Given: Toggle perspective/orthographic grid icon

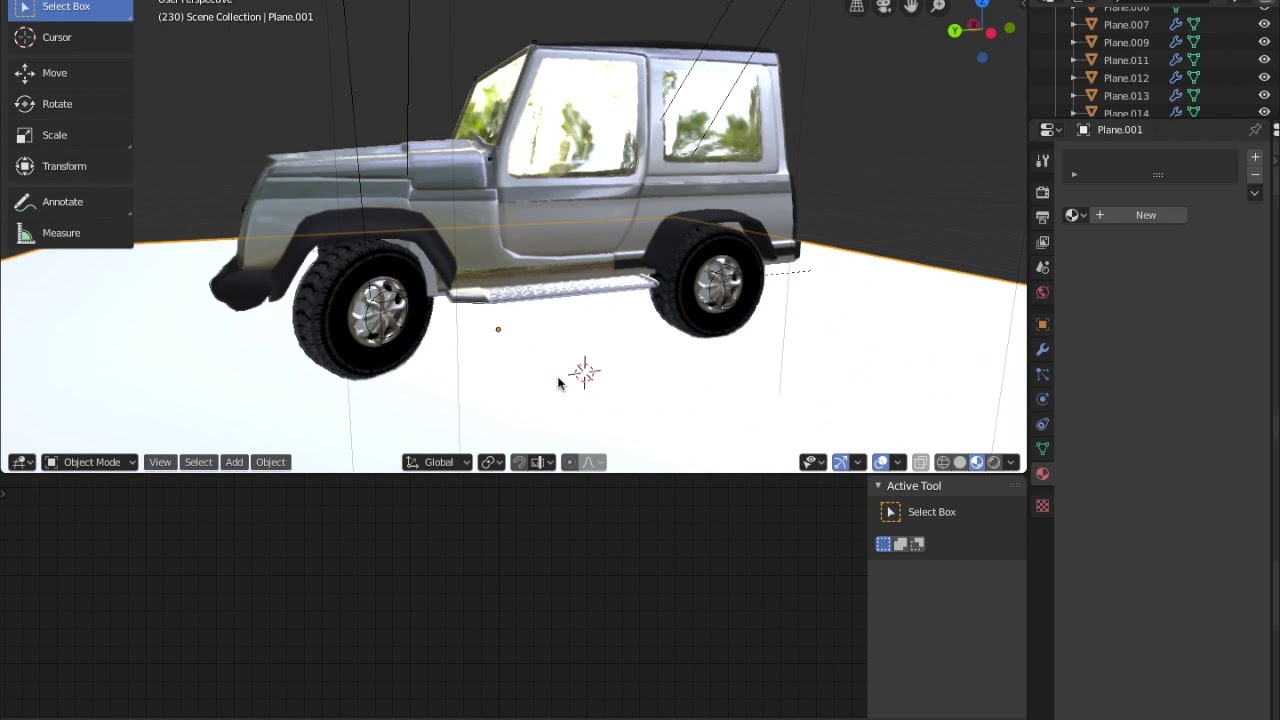Looking at the screenshot, I should (x=857, y=5).
